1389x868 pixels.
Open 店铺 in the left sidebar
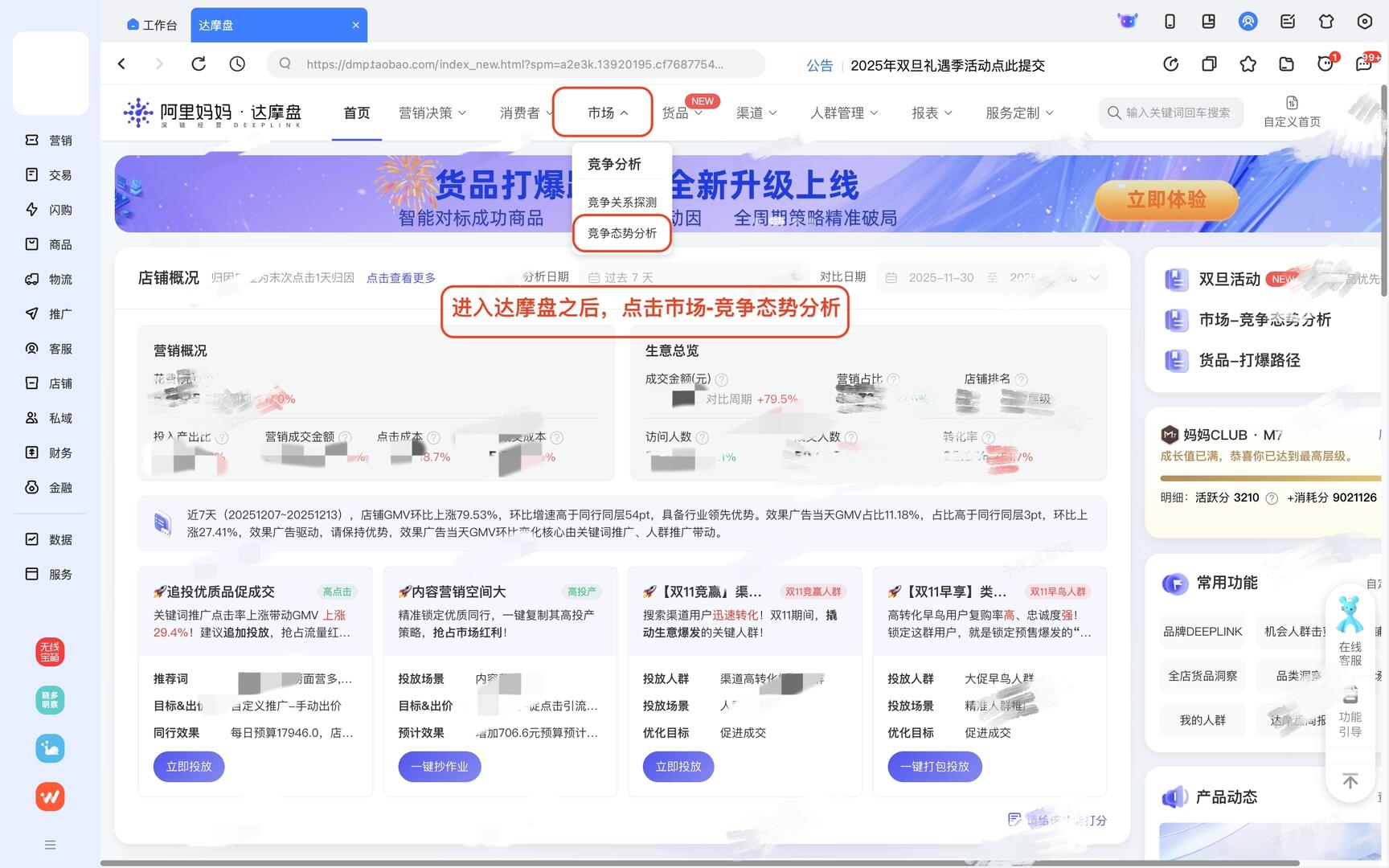pos(49,383)
